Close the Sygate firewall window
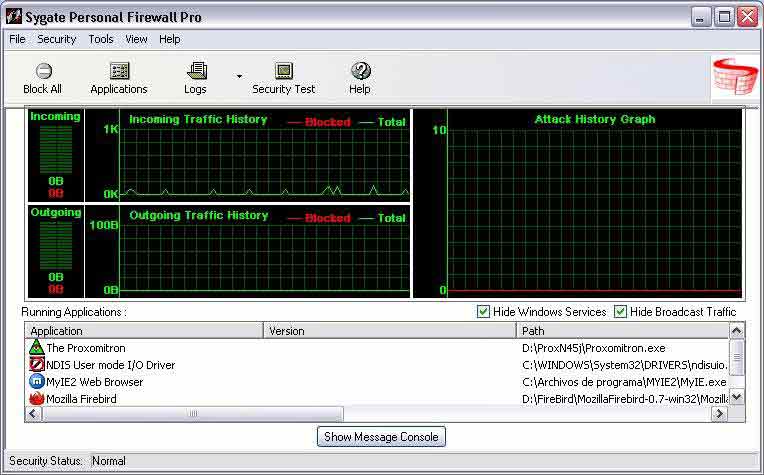Screen dimensions: 764x475 pos(747,18)
